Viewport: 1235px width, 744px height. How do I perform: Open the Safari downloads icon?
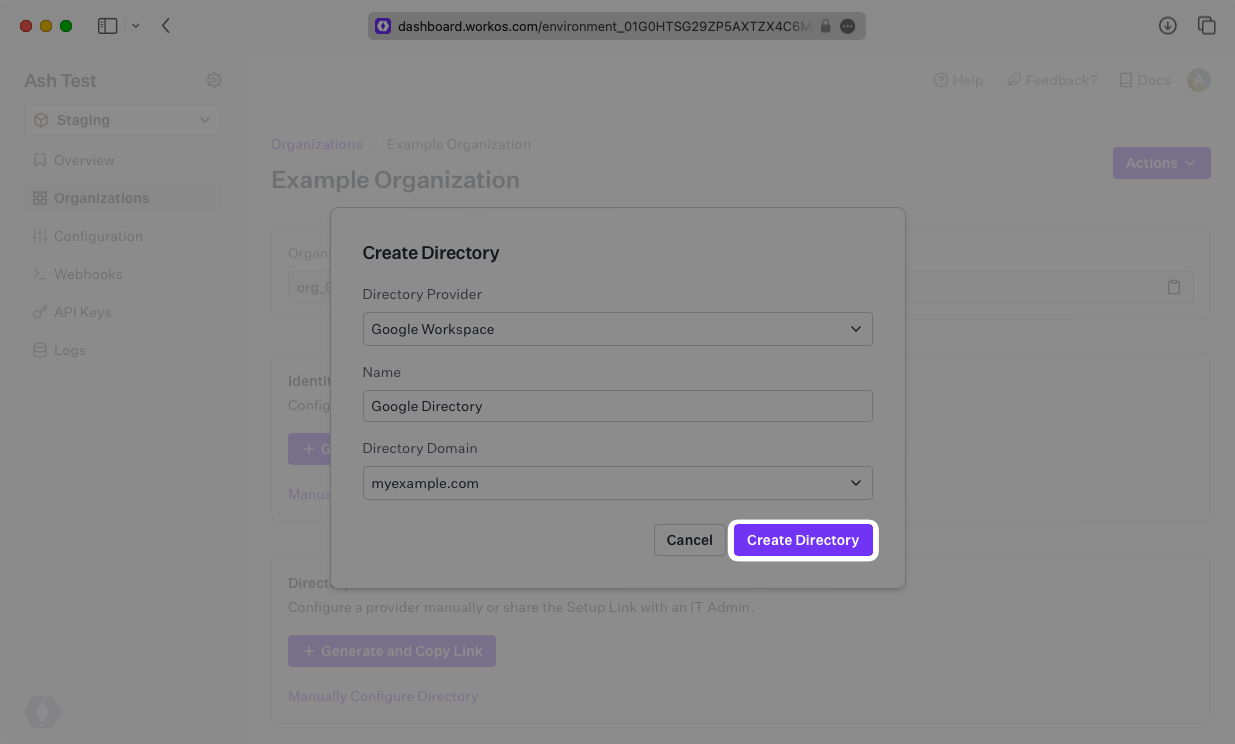tap(1167, 26)
